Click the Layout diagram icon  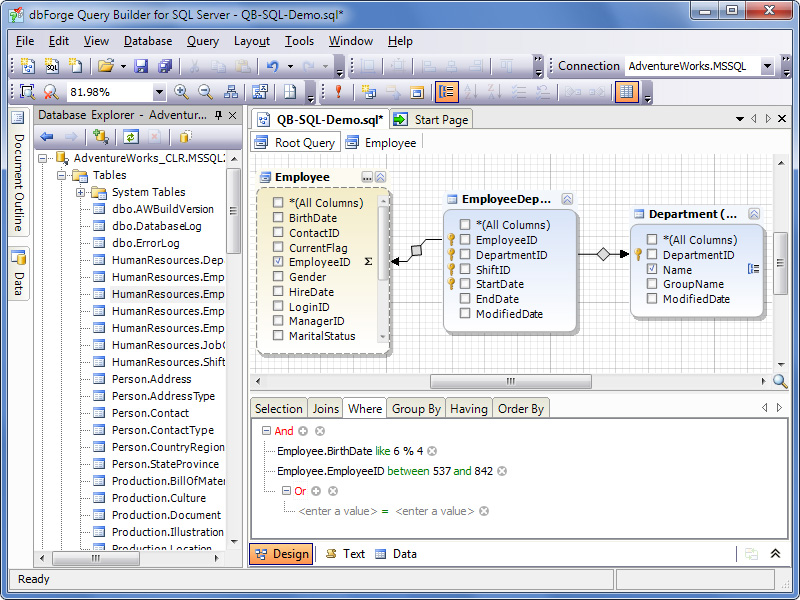pyautogui.click(x=231, y=92)
